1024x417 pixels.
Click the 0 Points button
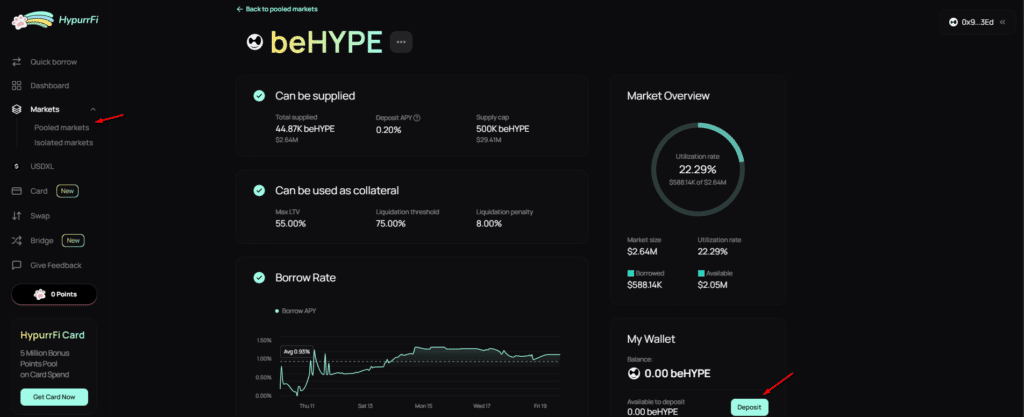54,295
